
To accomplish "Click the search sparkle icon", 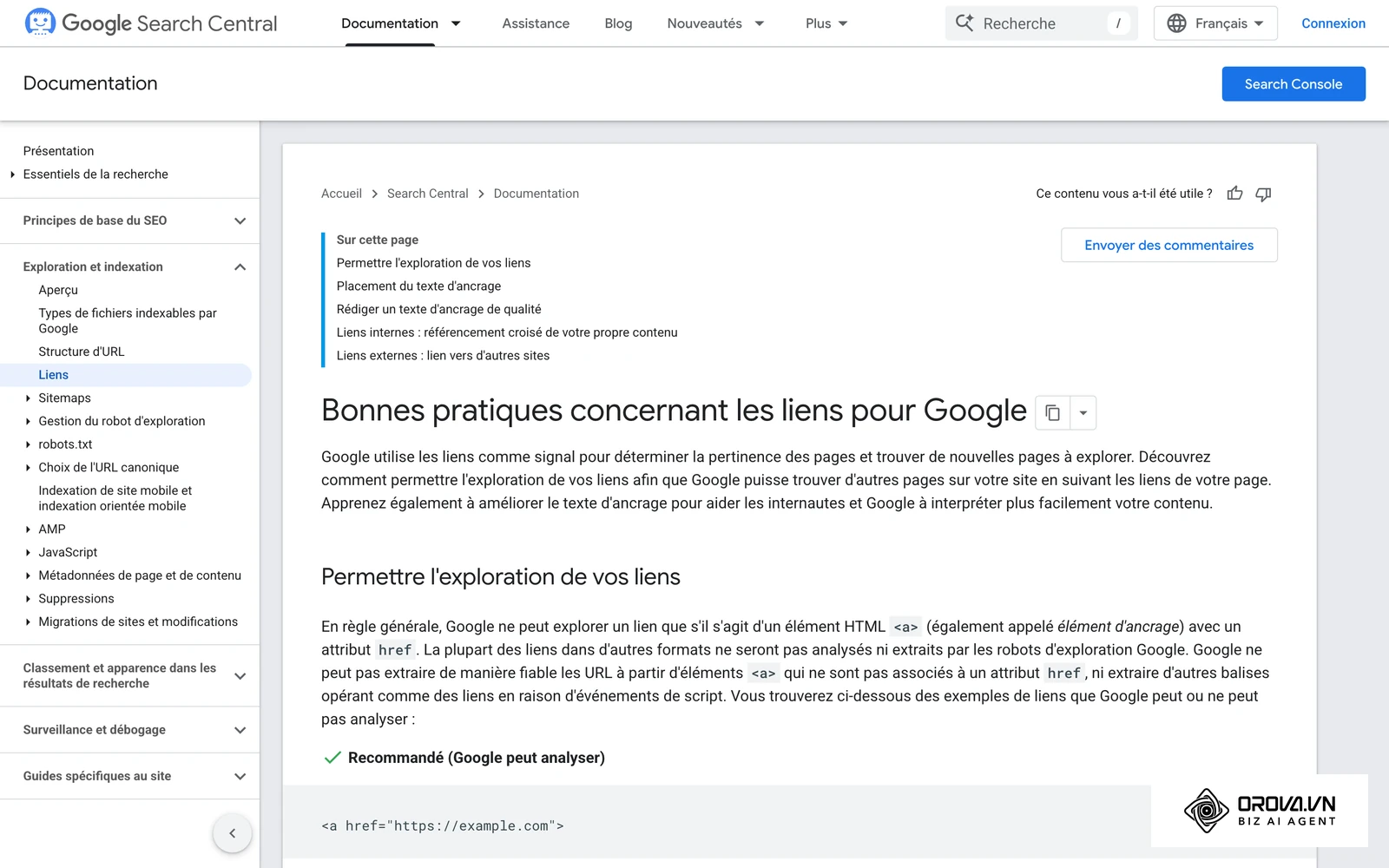I will (x=964, y=23).
